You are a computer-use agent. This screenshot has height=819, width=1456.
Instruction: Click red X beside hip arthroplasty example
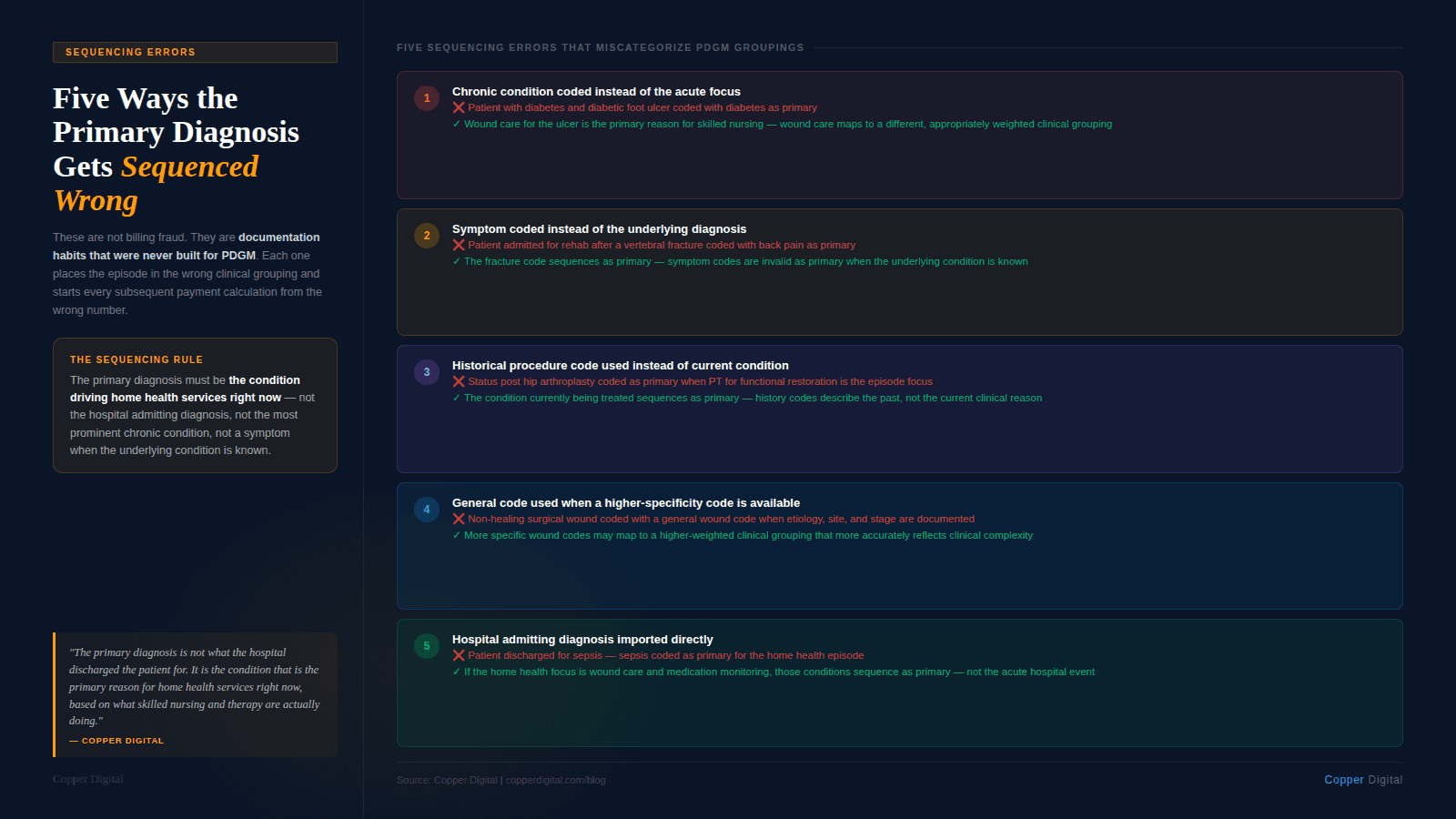coord(459,381)
